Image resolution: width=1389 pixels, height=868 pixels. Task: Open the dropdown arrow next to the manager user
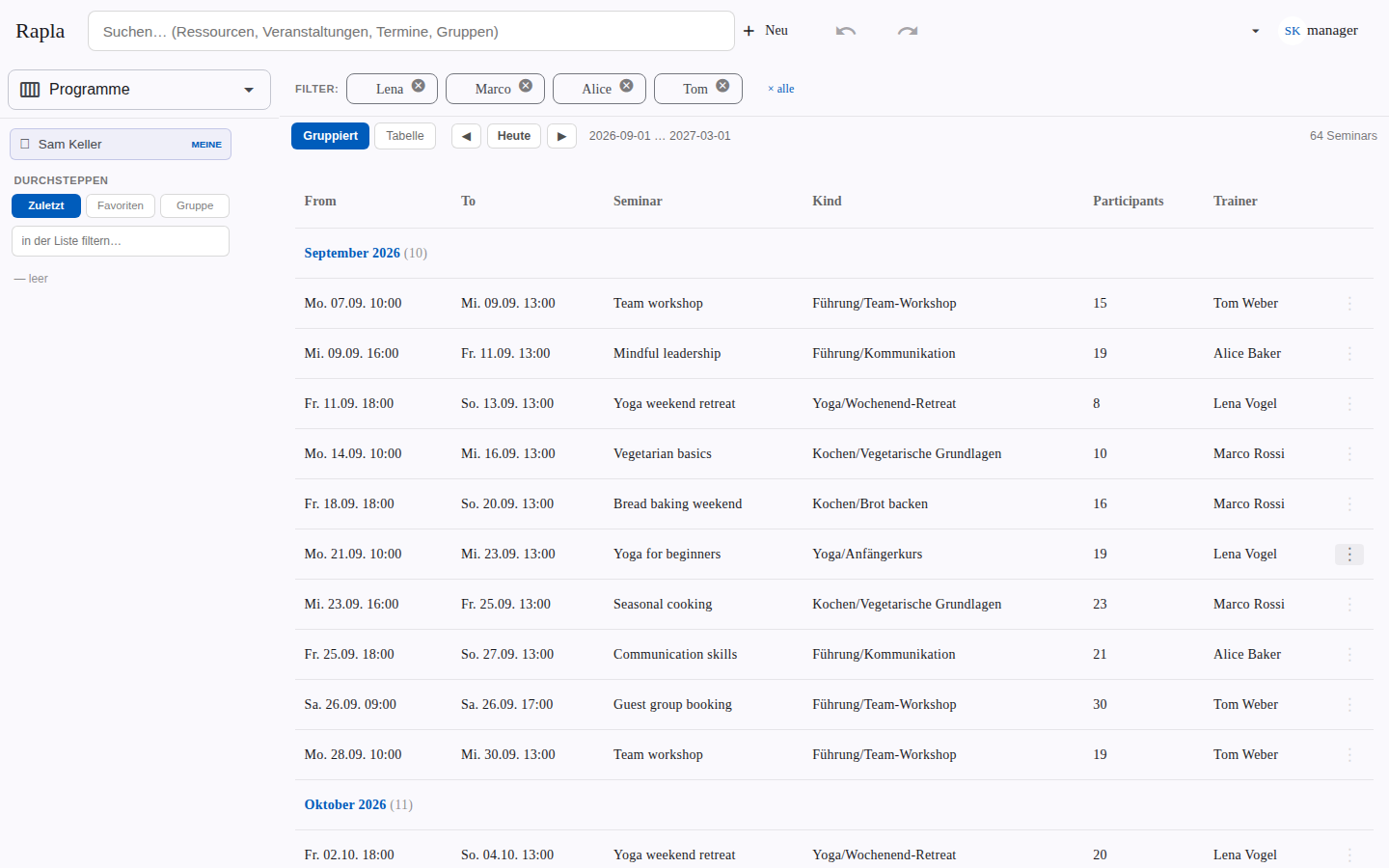pos(1256,31)
